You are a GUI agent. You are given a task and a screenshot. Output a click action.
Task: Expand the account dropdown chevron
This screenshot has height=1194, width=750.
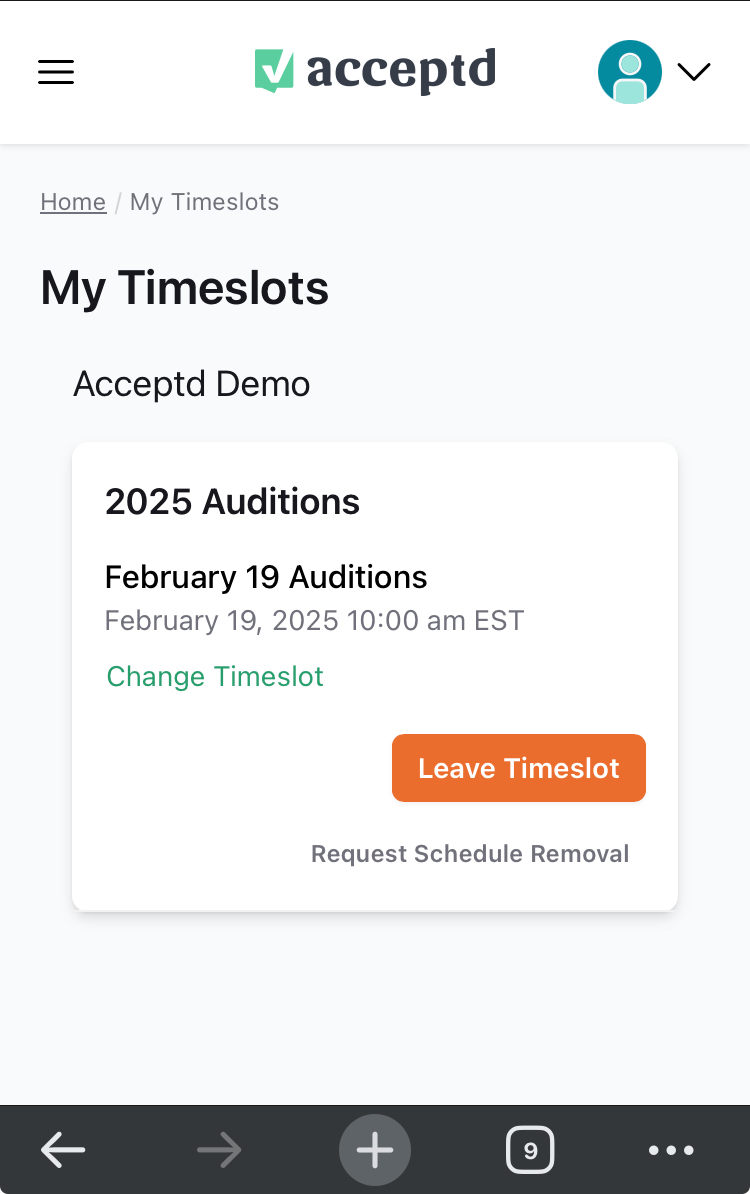tap(693, 72)
